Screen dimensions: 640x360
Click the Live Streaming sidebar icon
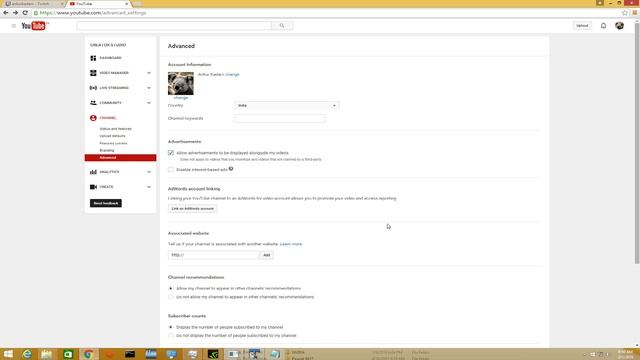(93, 88)
